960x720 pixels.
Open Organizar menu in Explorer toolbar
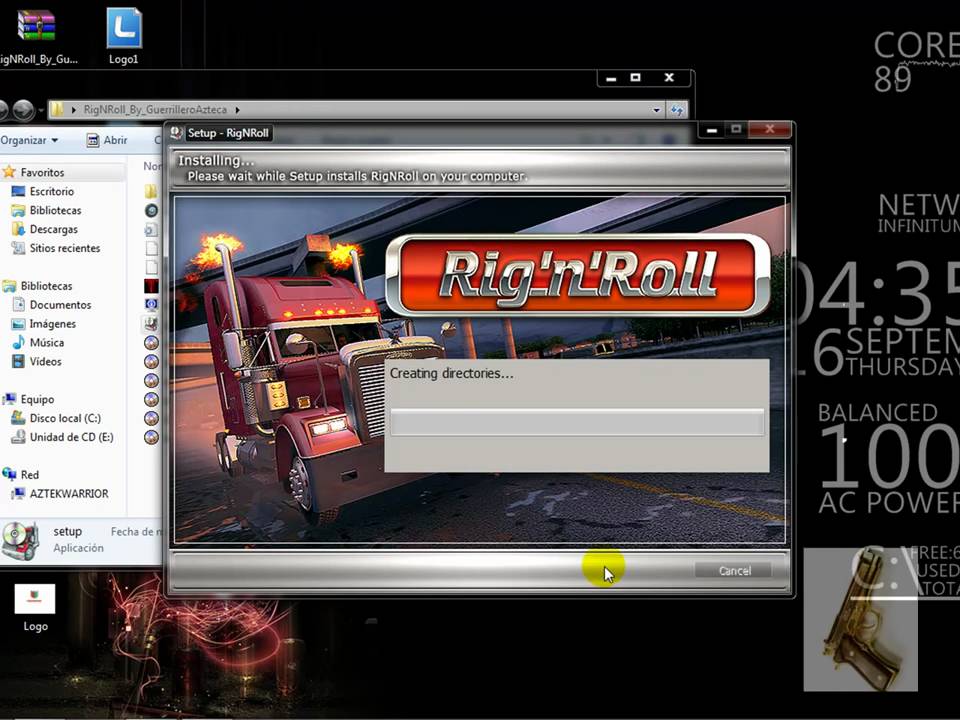[29, 140]
